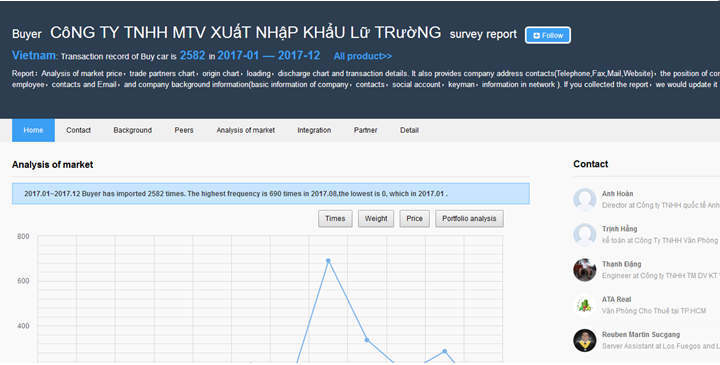Click Reuben Martin Sucgang's profile photo
Image resolution: width=720 pixels, height=365 pixels.
585,340
